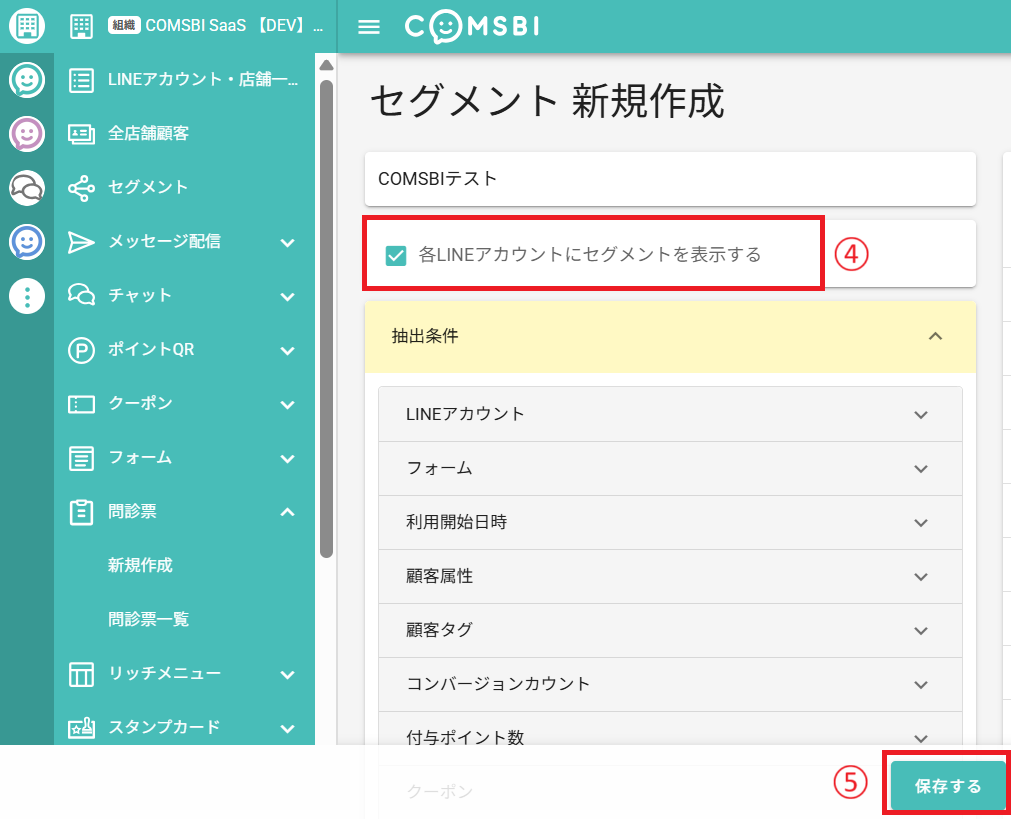Open COMSBI SaaS【DEV】 organization selector
This screenshot has height=819, width=1011.
pos(196,26)
